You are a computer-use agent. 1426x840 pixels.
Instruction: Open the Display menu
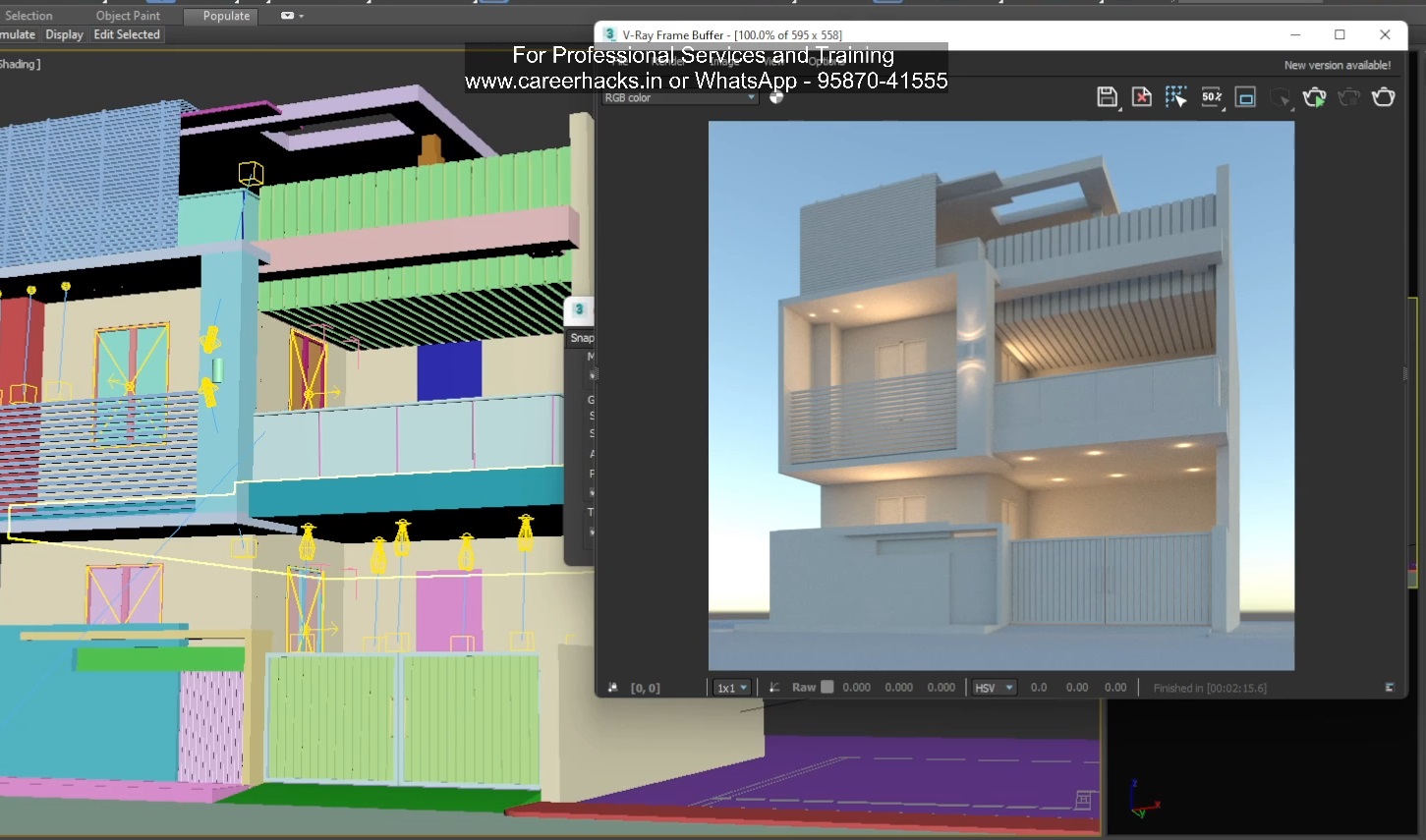click(x=64, y=34)
